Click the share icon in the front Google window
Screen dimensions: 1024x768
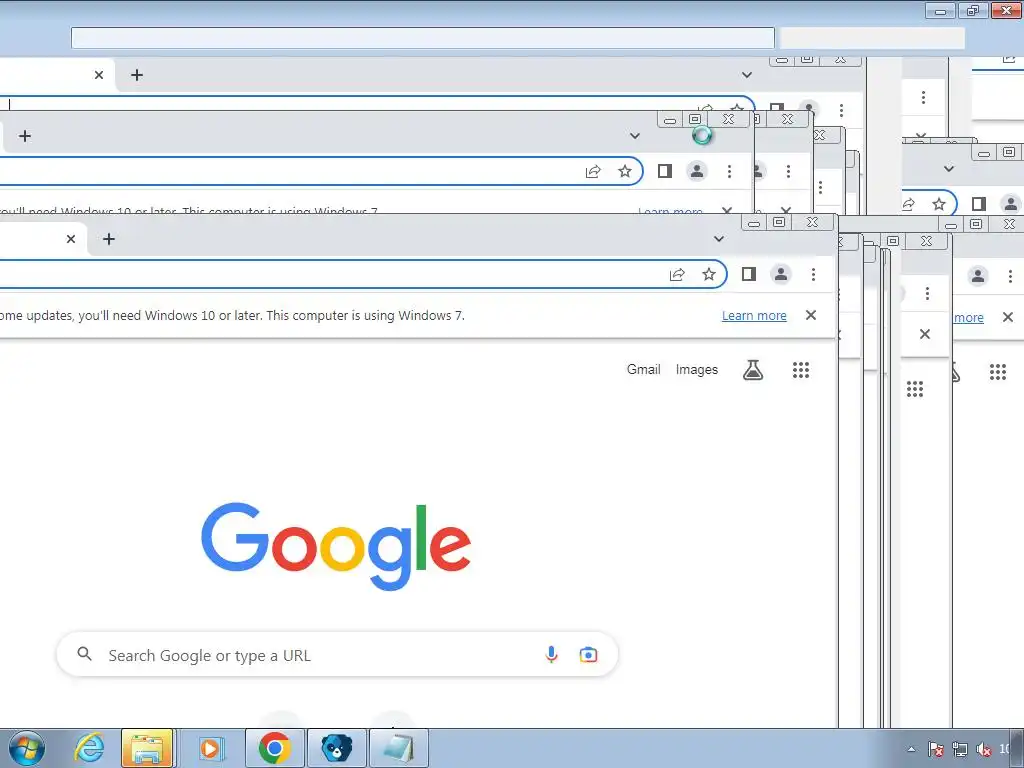pyautogui.click(x=677, y=274)
